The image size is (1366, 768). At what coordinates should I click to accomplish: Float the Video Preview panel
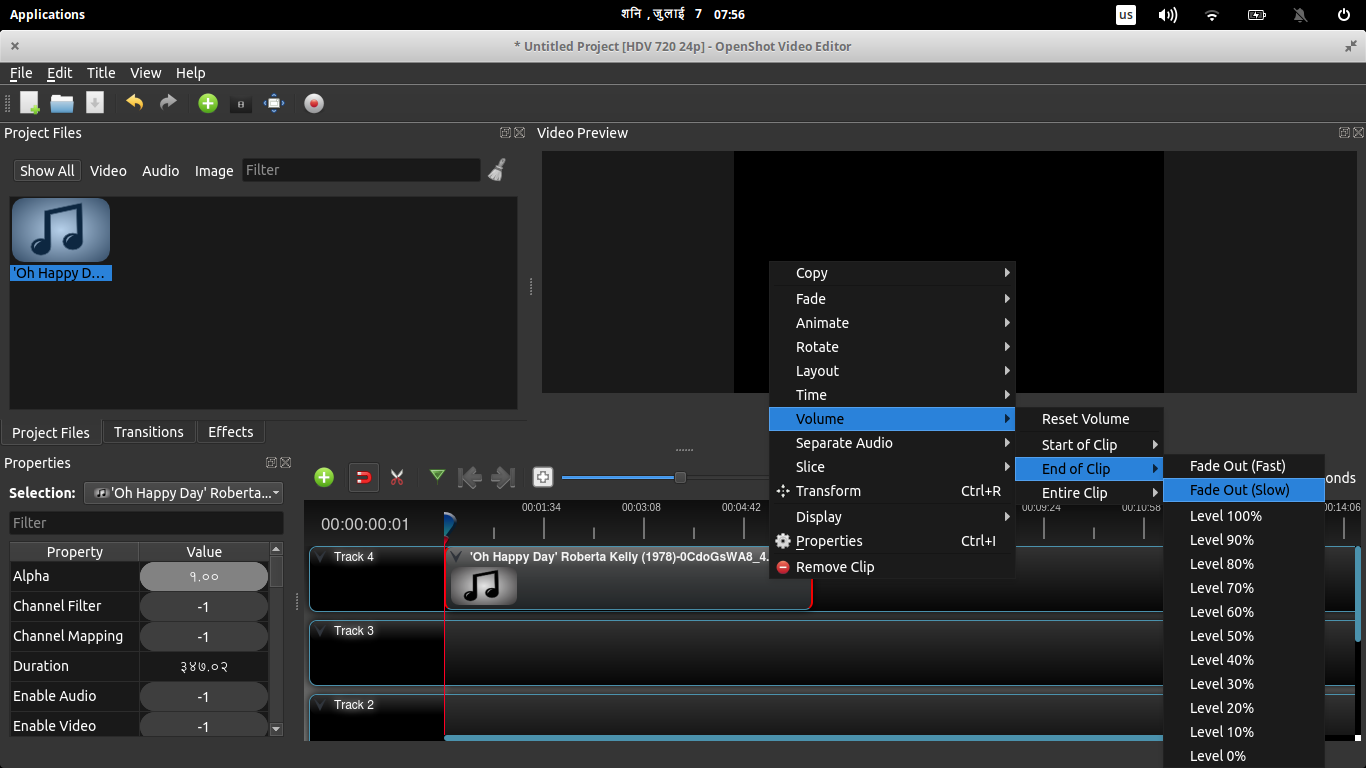[x=1345, y=133]
